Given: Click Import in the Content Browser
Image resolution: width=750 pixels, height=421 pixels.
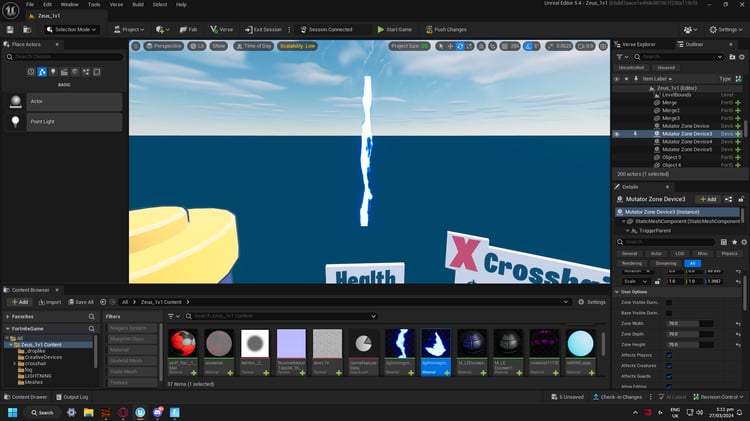Looking at the screenshot, I should (x=50, y=302).
